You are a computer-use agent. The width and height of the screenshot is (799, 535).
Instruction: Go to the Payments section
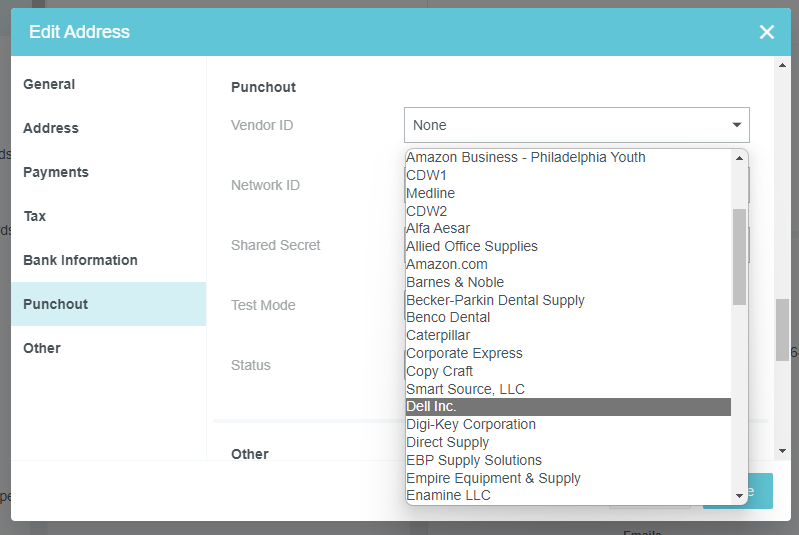pos(56,172)
